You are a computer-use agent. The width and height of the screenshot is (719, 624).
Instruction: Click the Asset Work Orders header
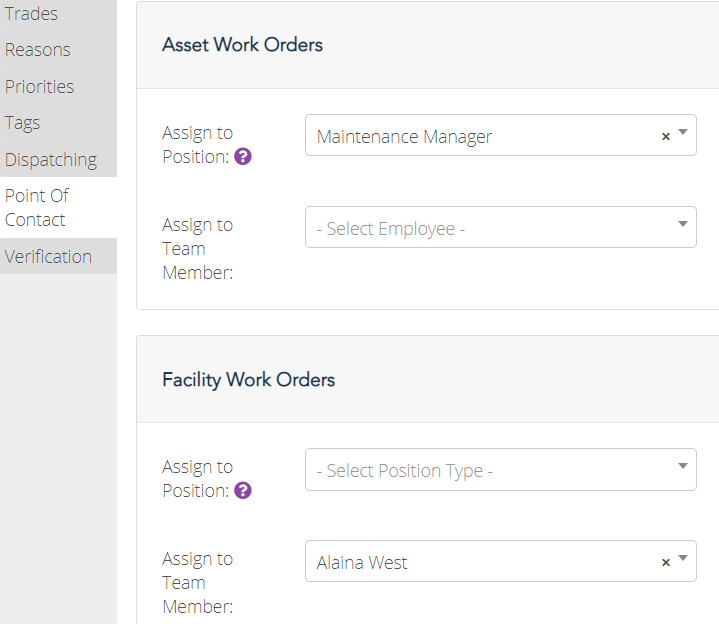(243, 44)
